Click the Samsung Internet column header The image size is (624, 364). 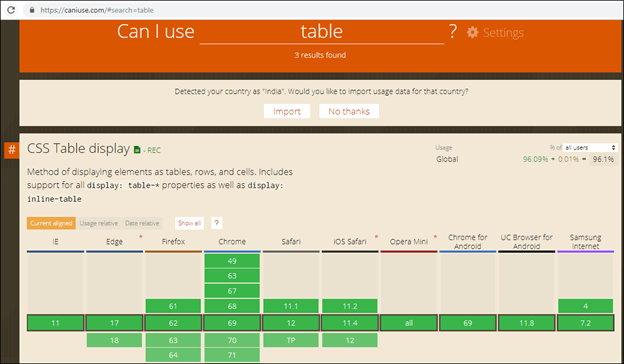[585, 241]
